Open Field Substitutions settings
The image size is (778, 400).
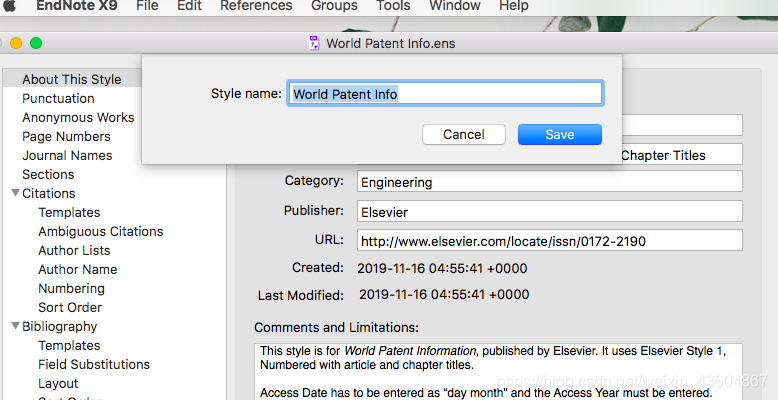94,364
